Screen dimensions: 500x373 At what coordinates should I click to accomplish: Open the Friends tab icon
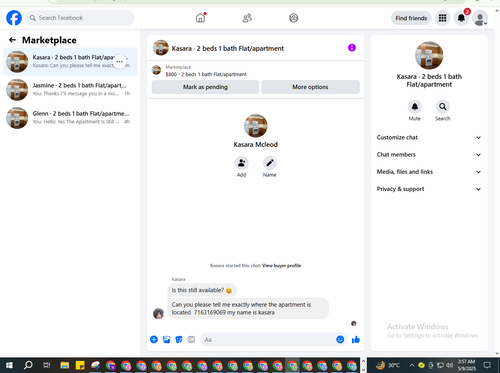(247, 18)
